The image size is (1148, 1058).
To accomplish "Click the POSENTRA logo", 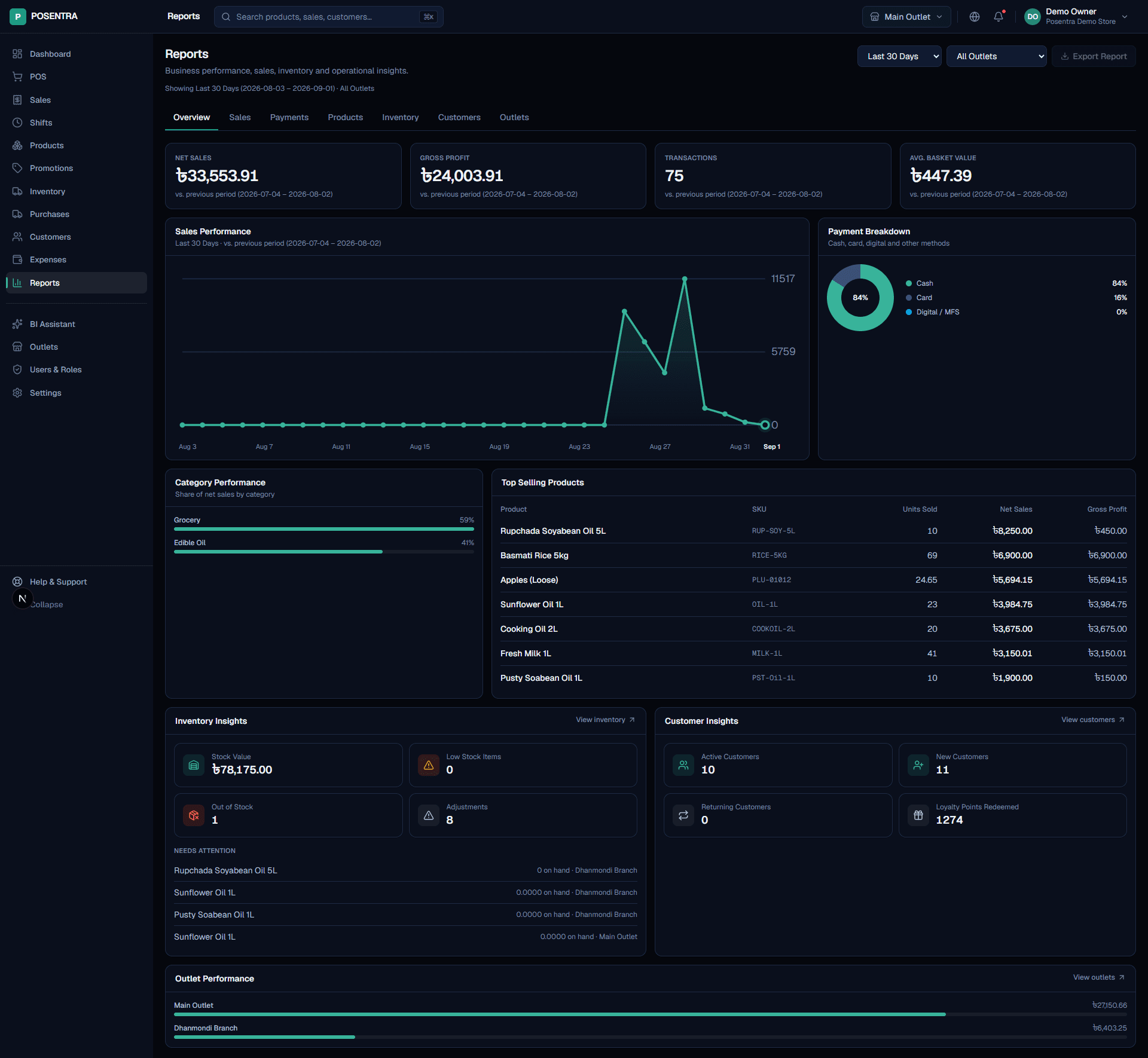I will click(x=44, y=16).
